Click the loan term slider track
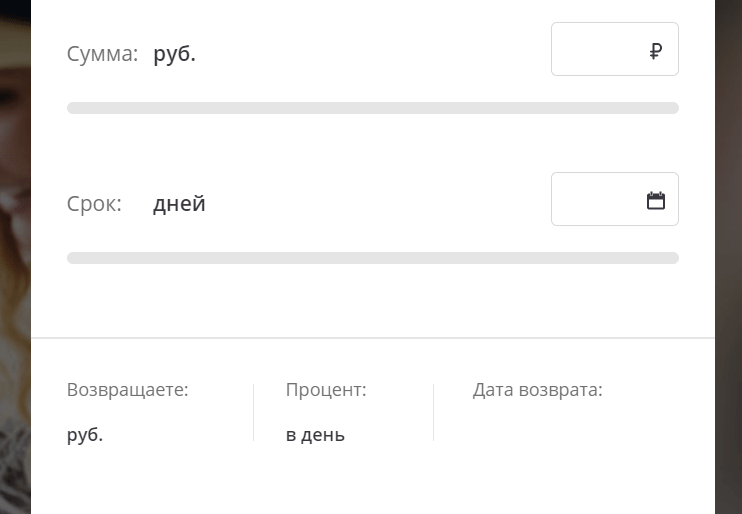Screen dimensions: 742x514 coord(372,258)
